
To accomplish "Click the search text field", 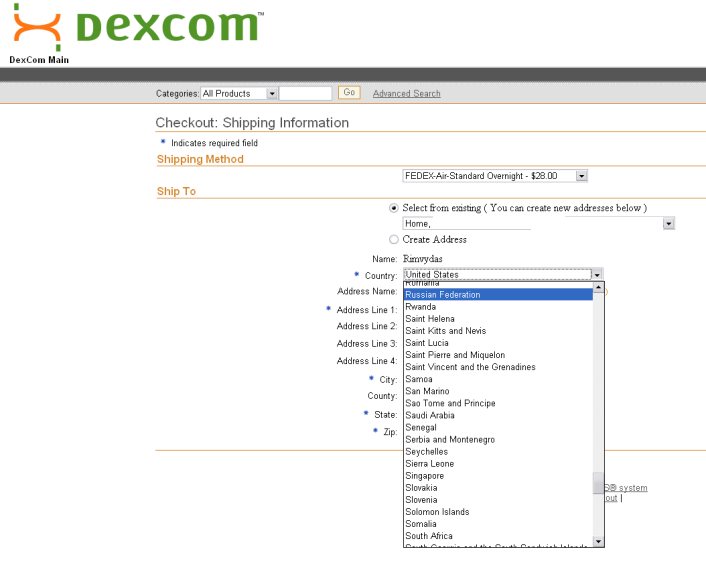I will (x=305, y=94).
